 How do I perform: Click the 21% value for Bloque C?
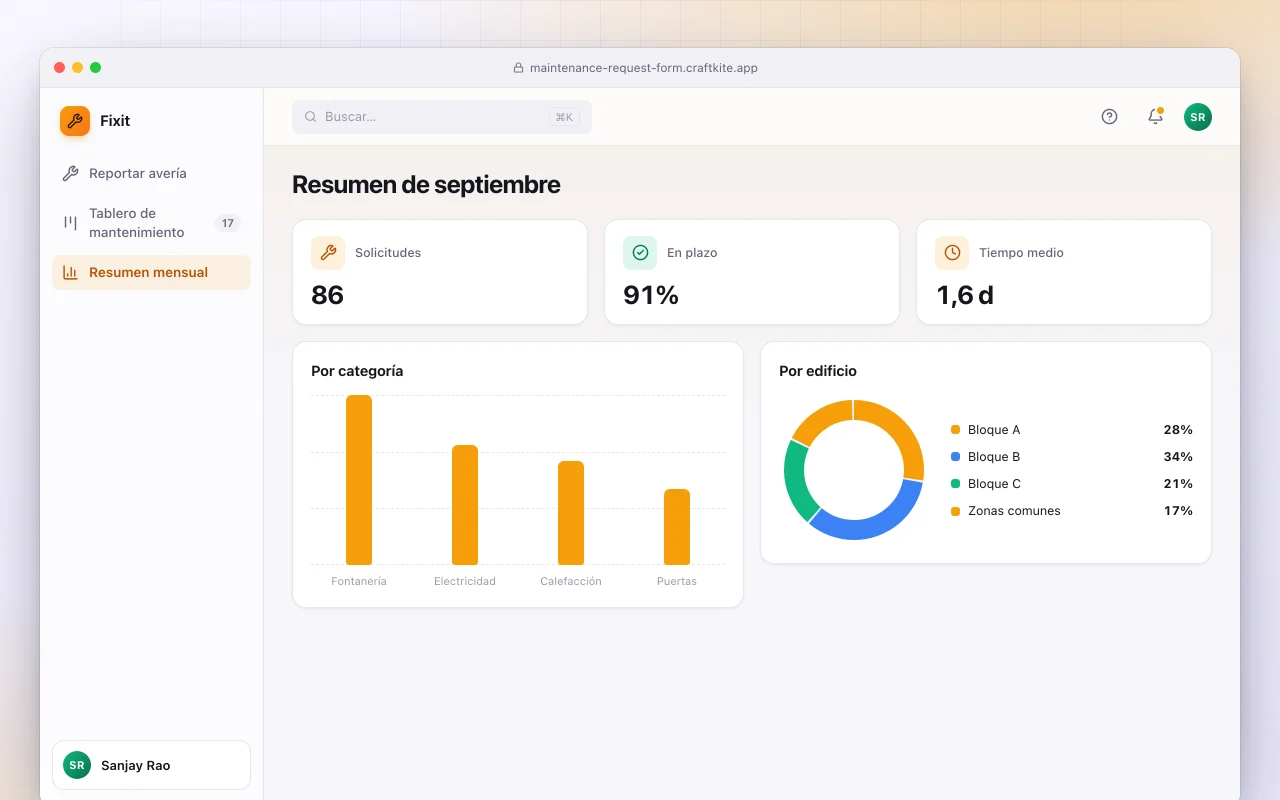click(1178, 484)
